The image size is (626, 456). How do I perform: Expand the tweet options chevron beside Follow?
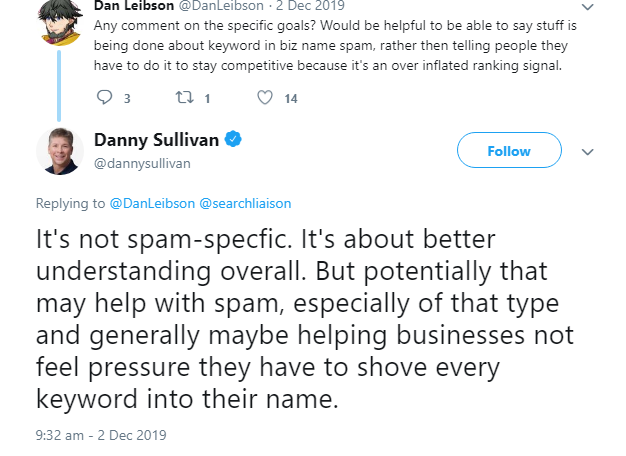pos(588,152)
